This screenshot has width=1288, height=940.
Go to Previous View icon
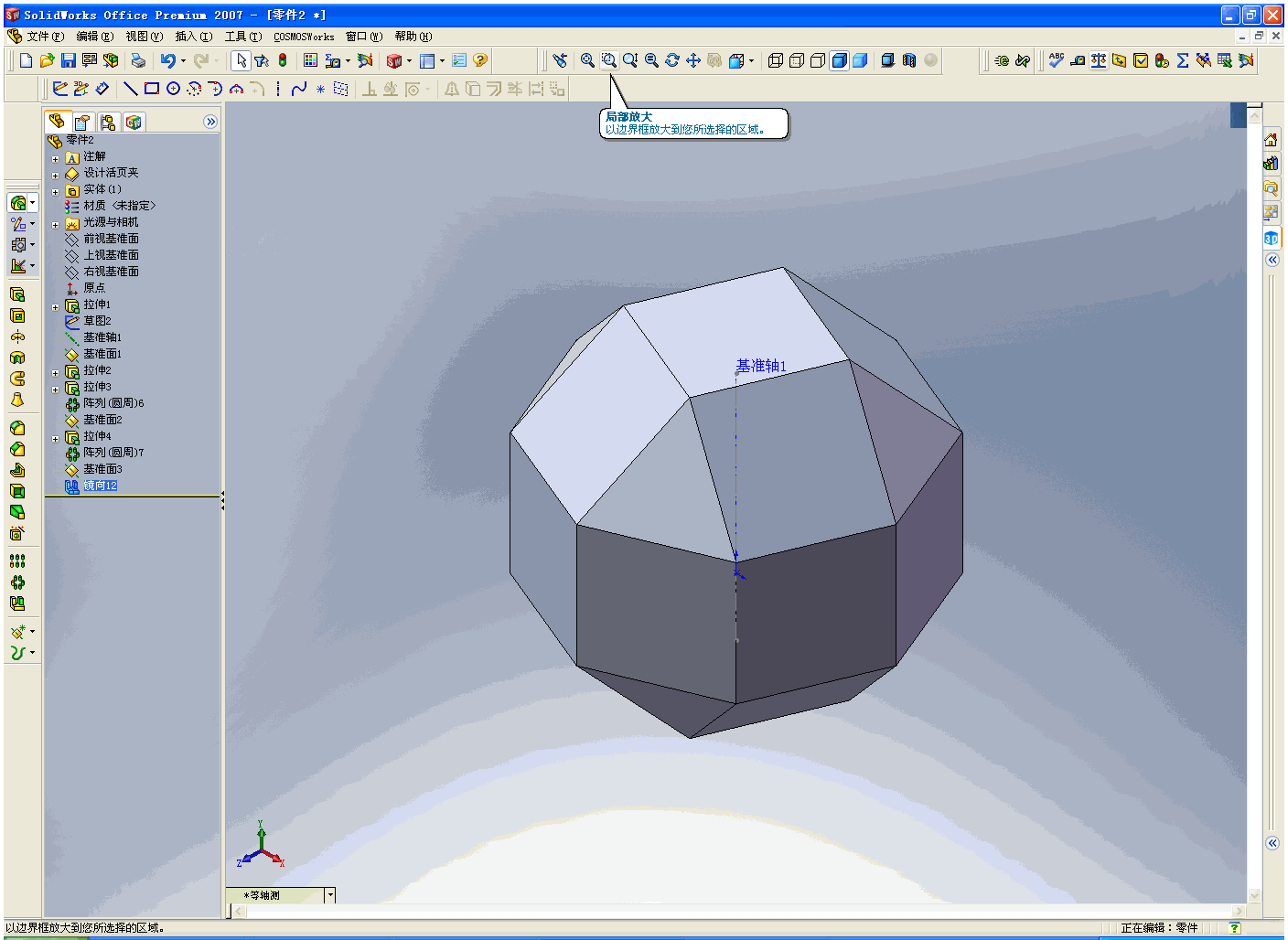click(x=560, y=60)
